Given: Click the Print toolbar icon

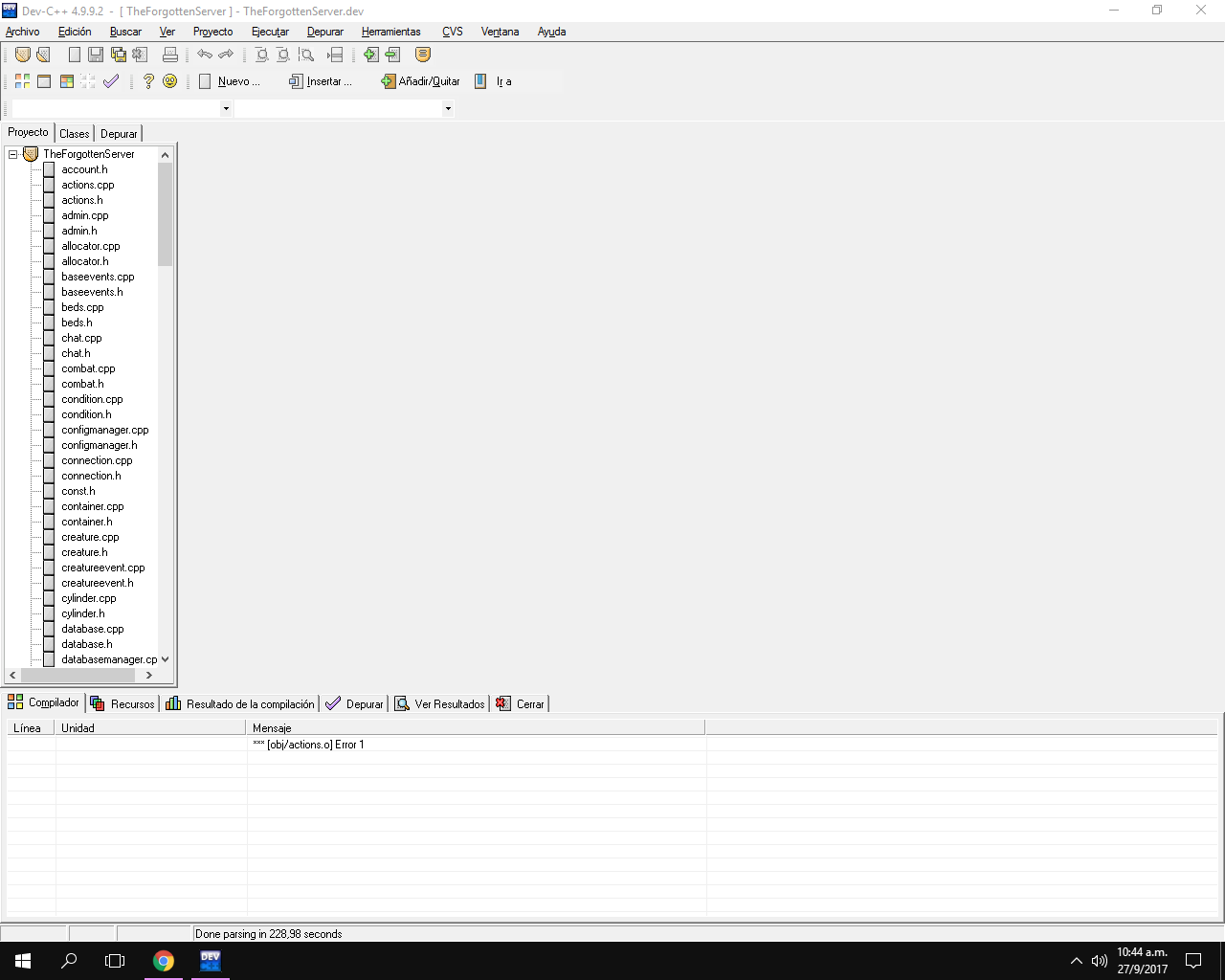Looking at the screenshot, I should (170, 55).
